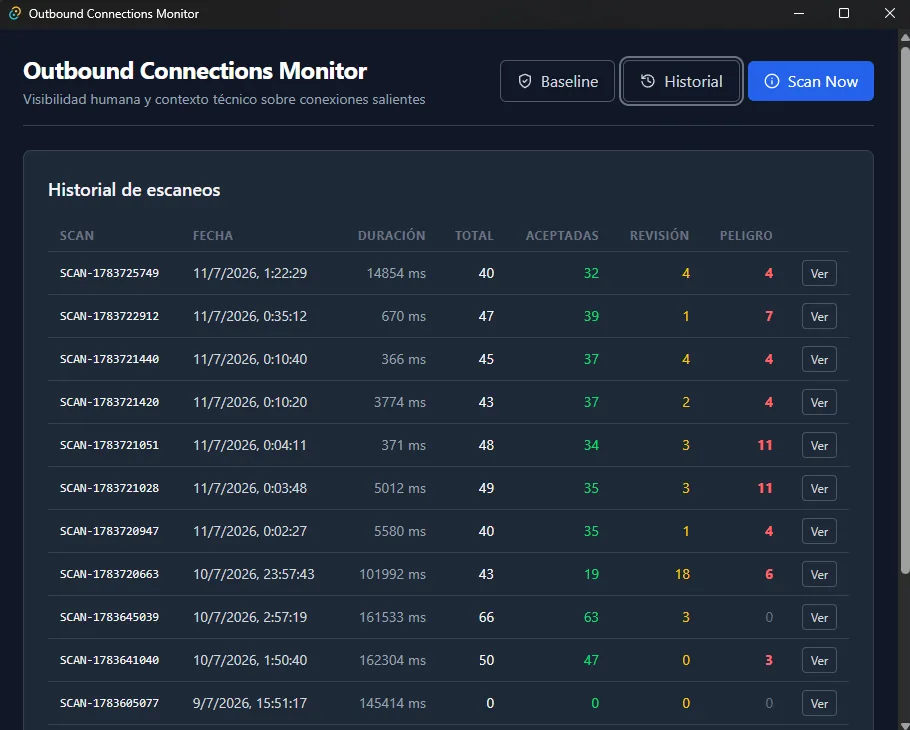Start a scan with Scan Now
The height and width of the screenshot is (730, 910).
point(811,81)
